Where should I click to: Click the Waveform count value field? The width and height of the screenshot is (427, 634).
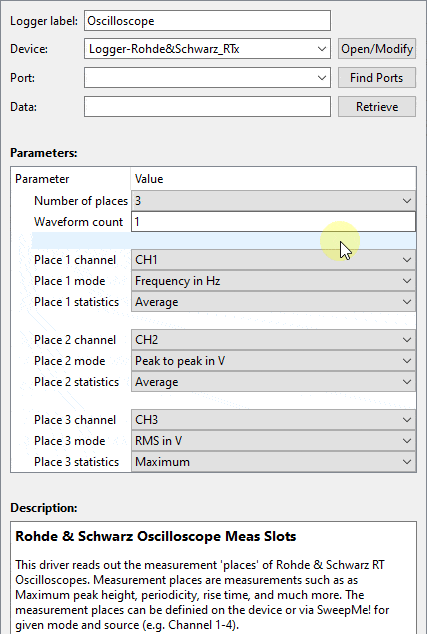pos(273,222)
